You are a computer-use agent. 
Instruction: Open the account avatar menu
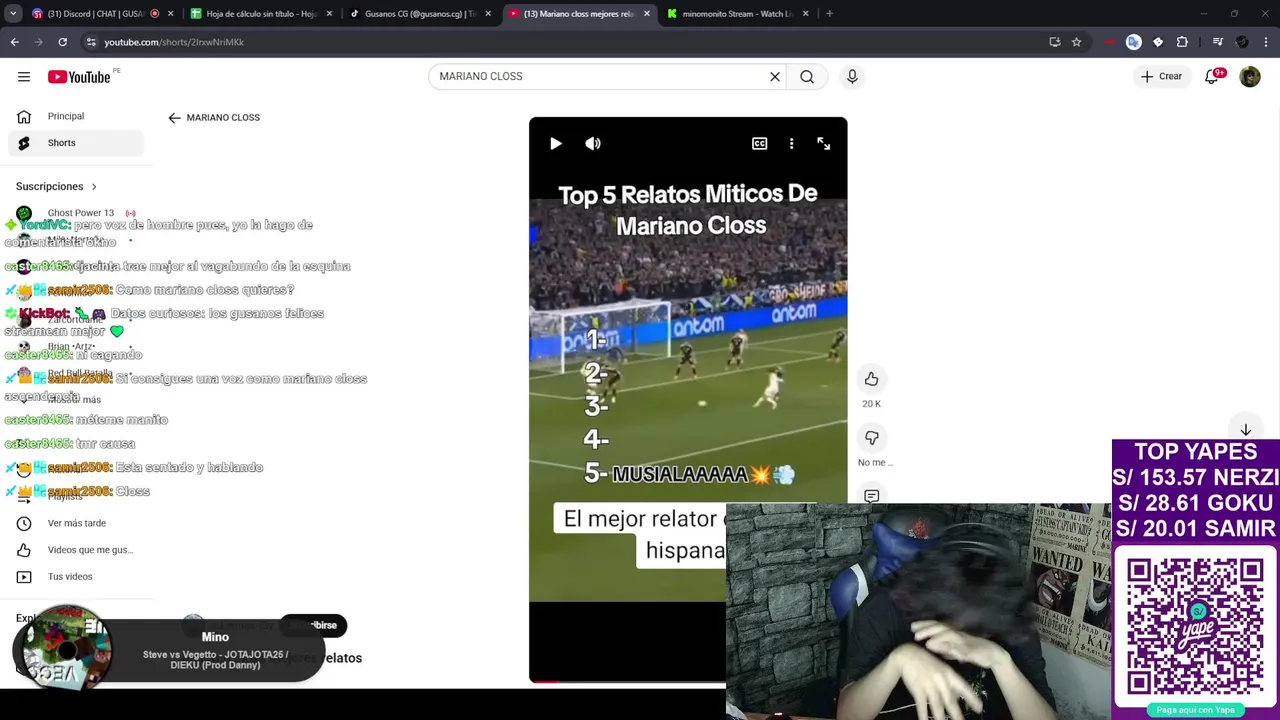[x=1250, y=77]
